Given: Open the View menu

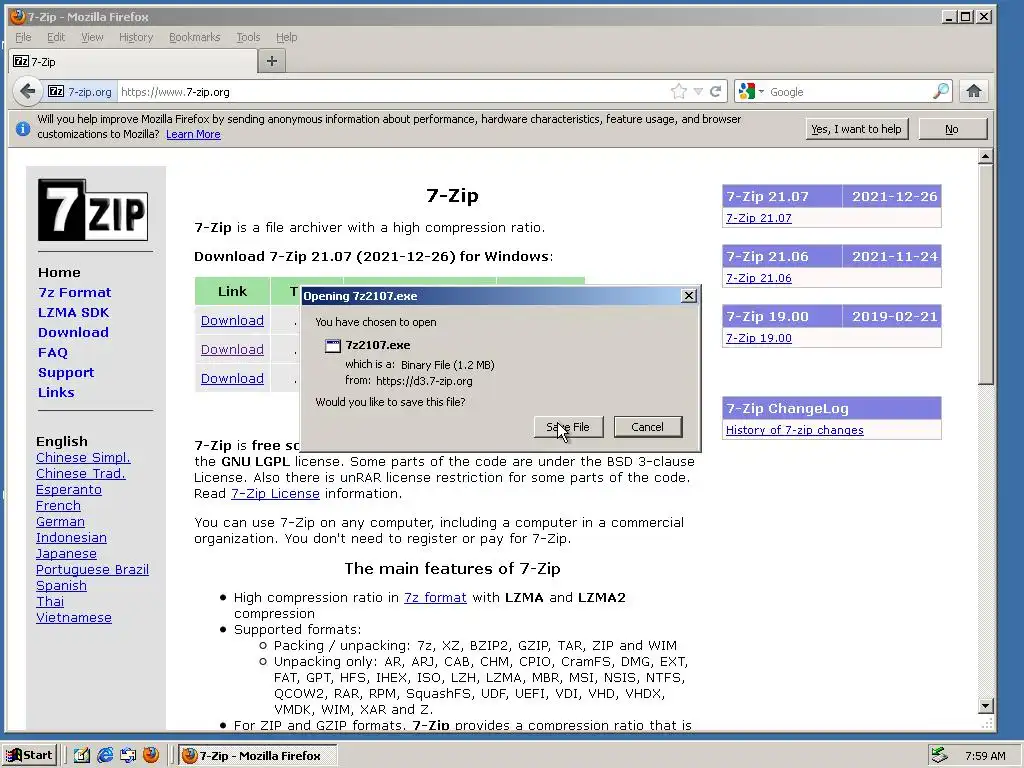Looking at the screenshot, I should pyautogui.click(x=92, y=37).
